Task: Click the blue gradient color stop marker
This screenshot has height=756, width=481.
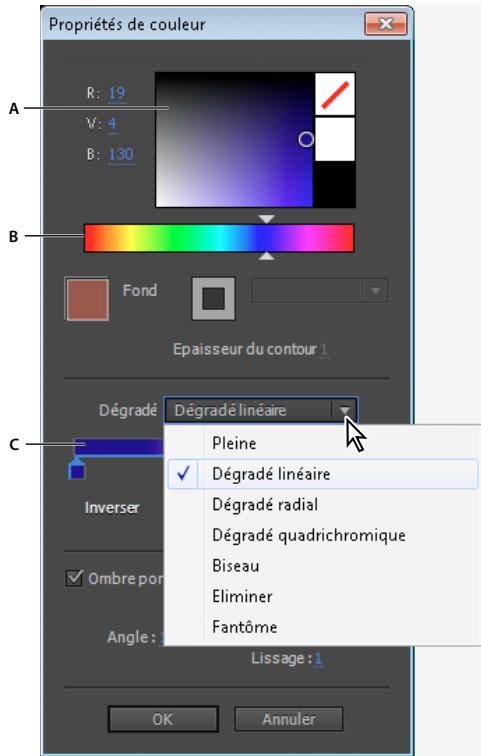Action: [x=77, y=470]
